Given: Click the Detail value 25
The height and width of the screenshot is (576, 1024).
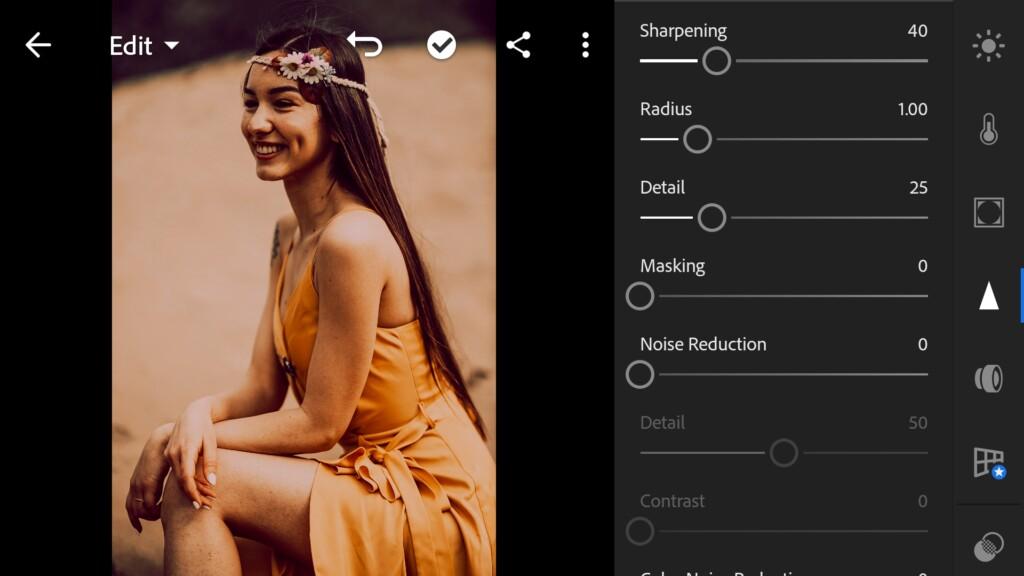Looking at the screenshot, I should (918, 187).
